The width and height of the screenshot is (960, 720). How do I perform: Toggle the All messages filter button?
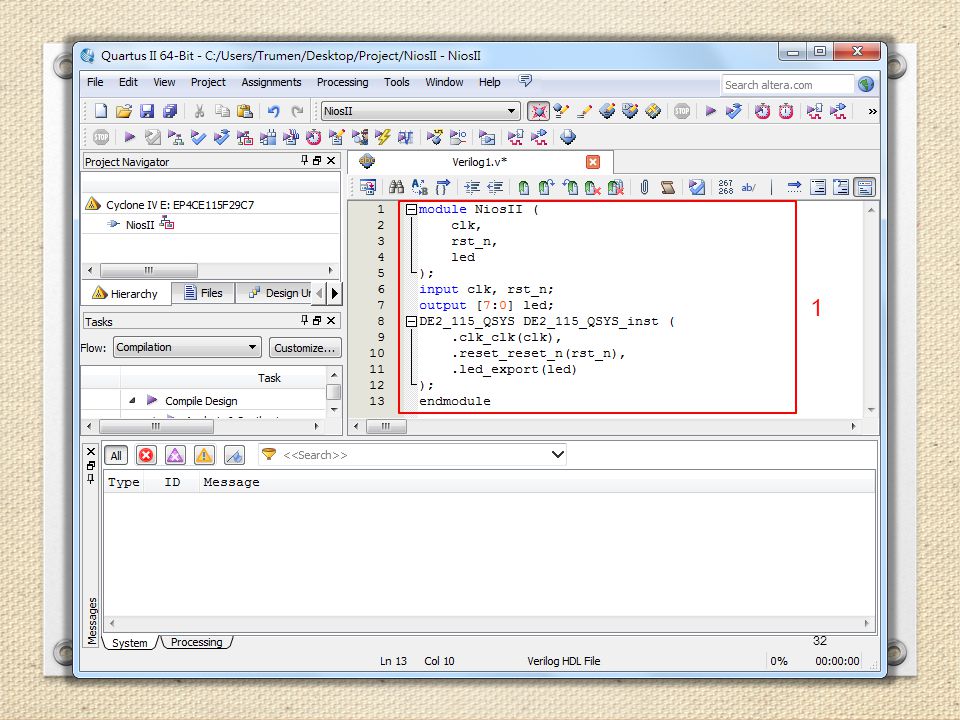point(116,455)
